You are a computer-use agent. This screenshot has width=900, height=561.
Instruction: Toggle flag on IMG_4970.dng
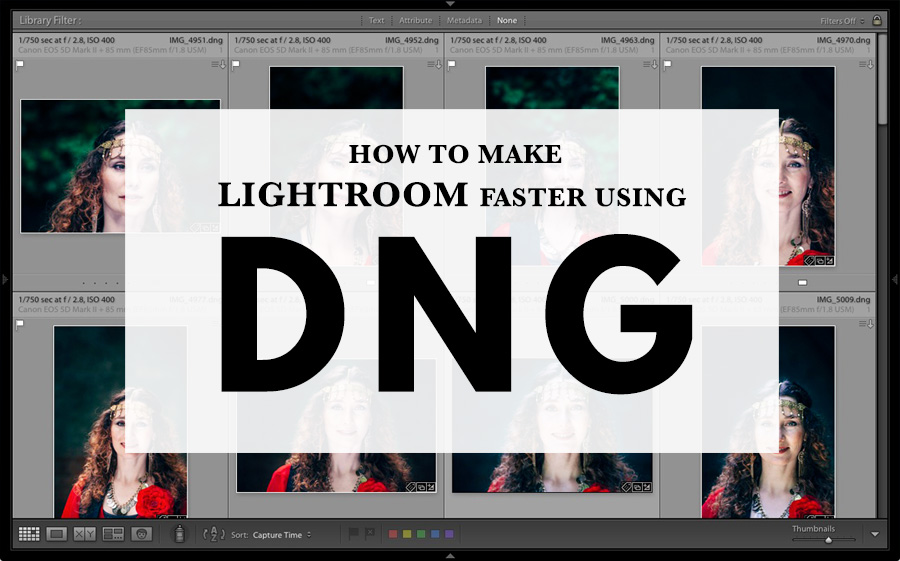pos(668,65)
